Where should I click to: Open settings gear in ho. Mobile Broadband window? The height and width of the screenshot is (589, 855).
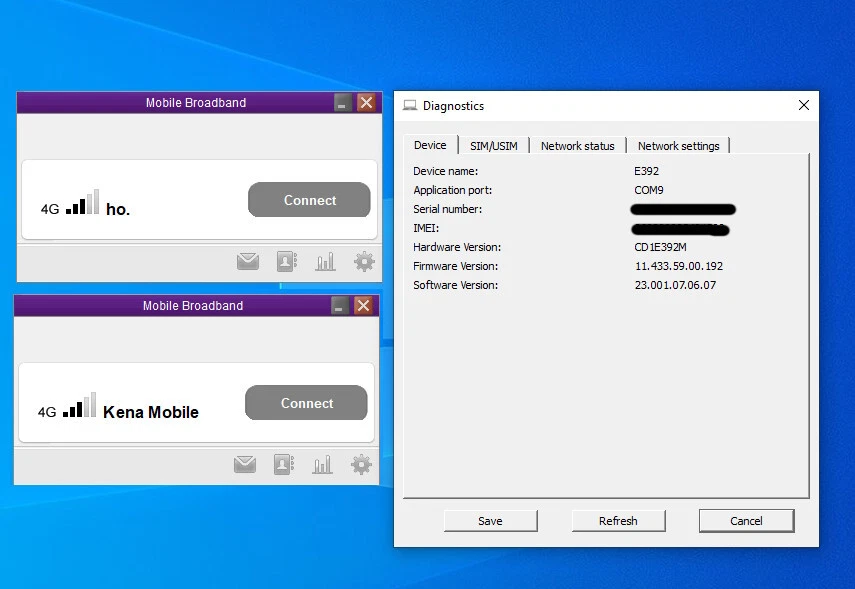[364, 262]
